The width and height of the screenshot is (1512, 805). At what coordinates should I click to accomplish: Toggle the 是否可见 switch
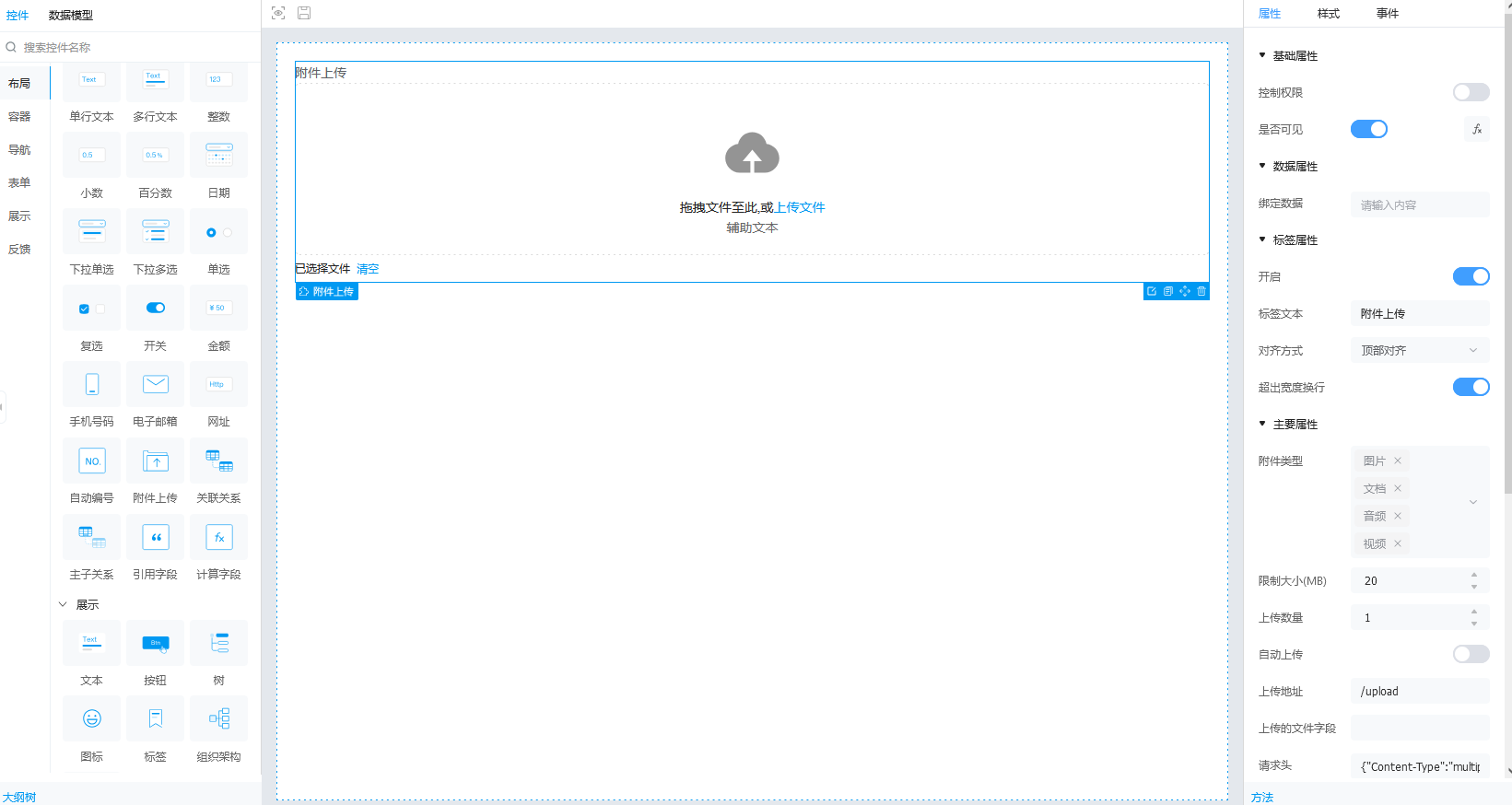(x=1369, y=129)
